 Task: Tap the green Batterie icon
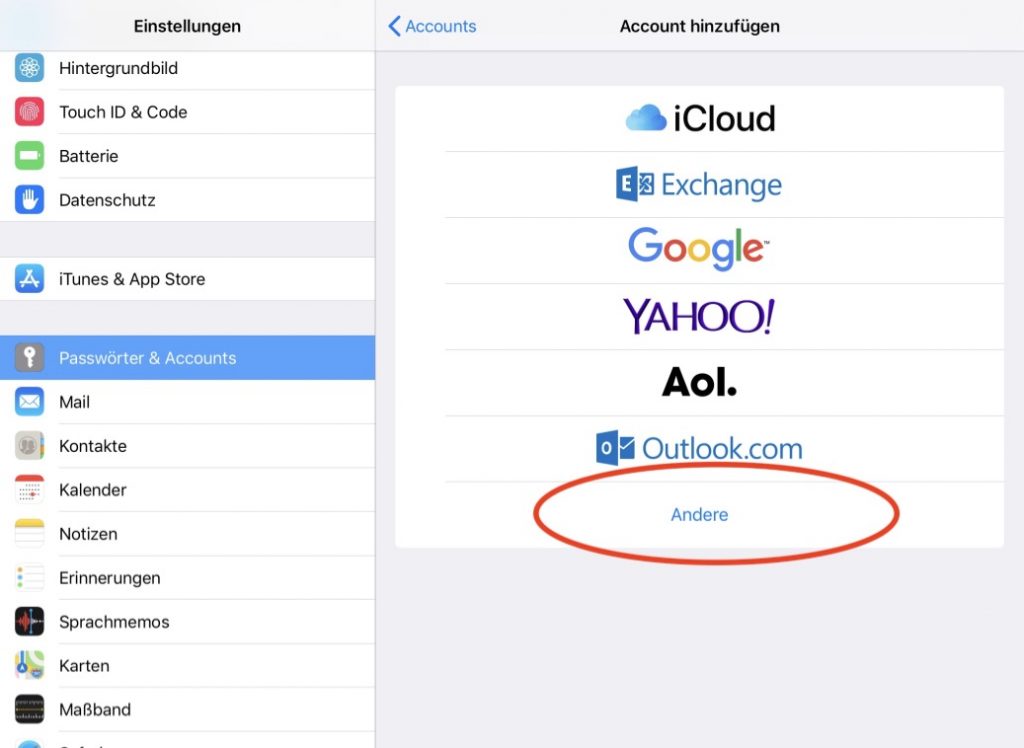pyautogui.click(x=29, y=155)
